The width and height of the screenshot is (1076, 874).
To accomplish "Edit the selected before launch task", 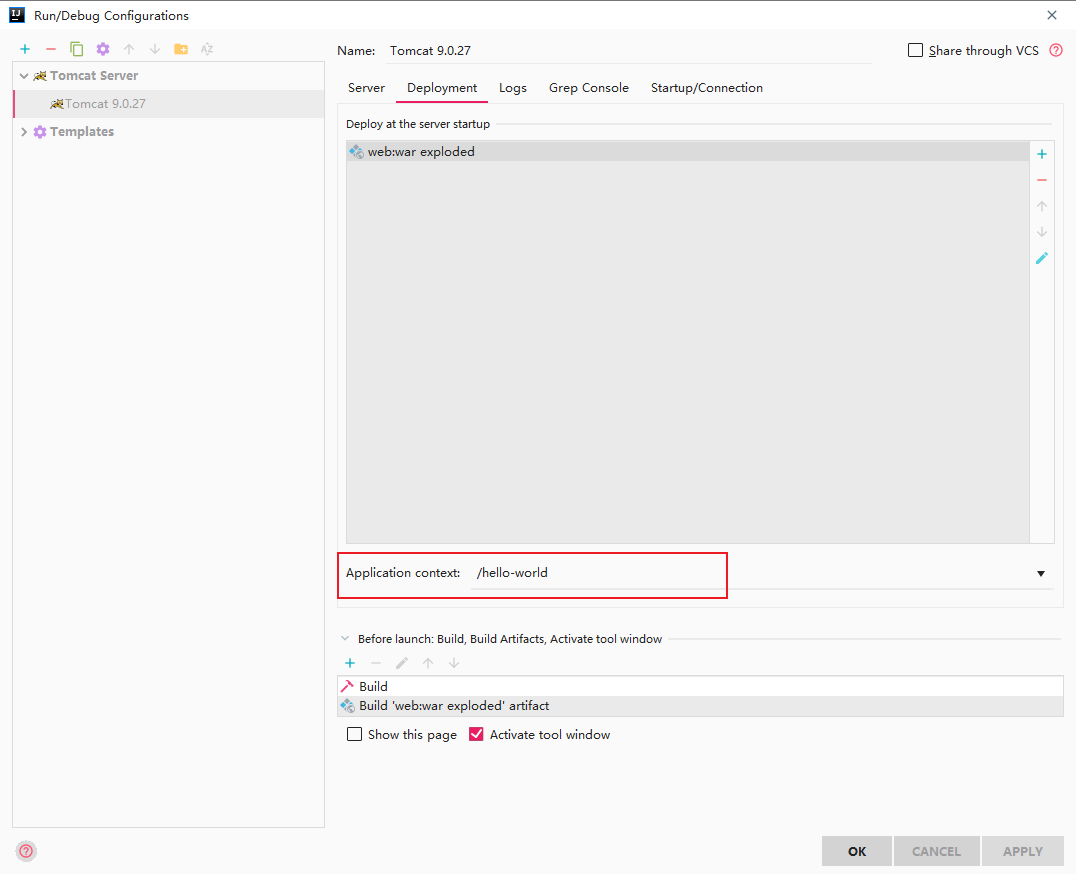I will [402, 663].
